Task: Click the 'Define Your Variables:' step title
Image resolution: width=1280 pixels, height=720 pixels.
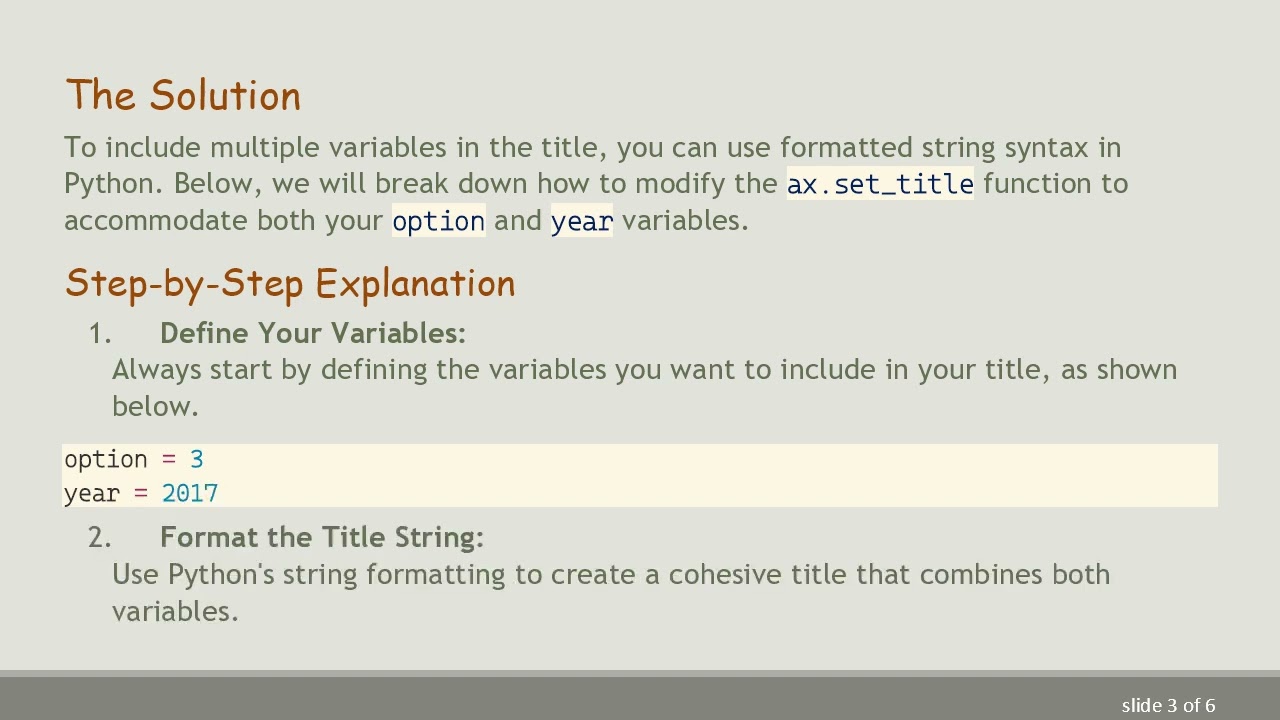Action: pyautogui.click(x=312, y=333)
